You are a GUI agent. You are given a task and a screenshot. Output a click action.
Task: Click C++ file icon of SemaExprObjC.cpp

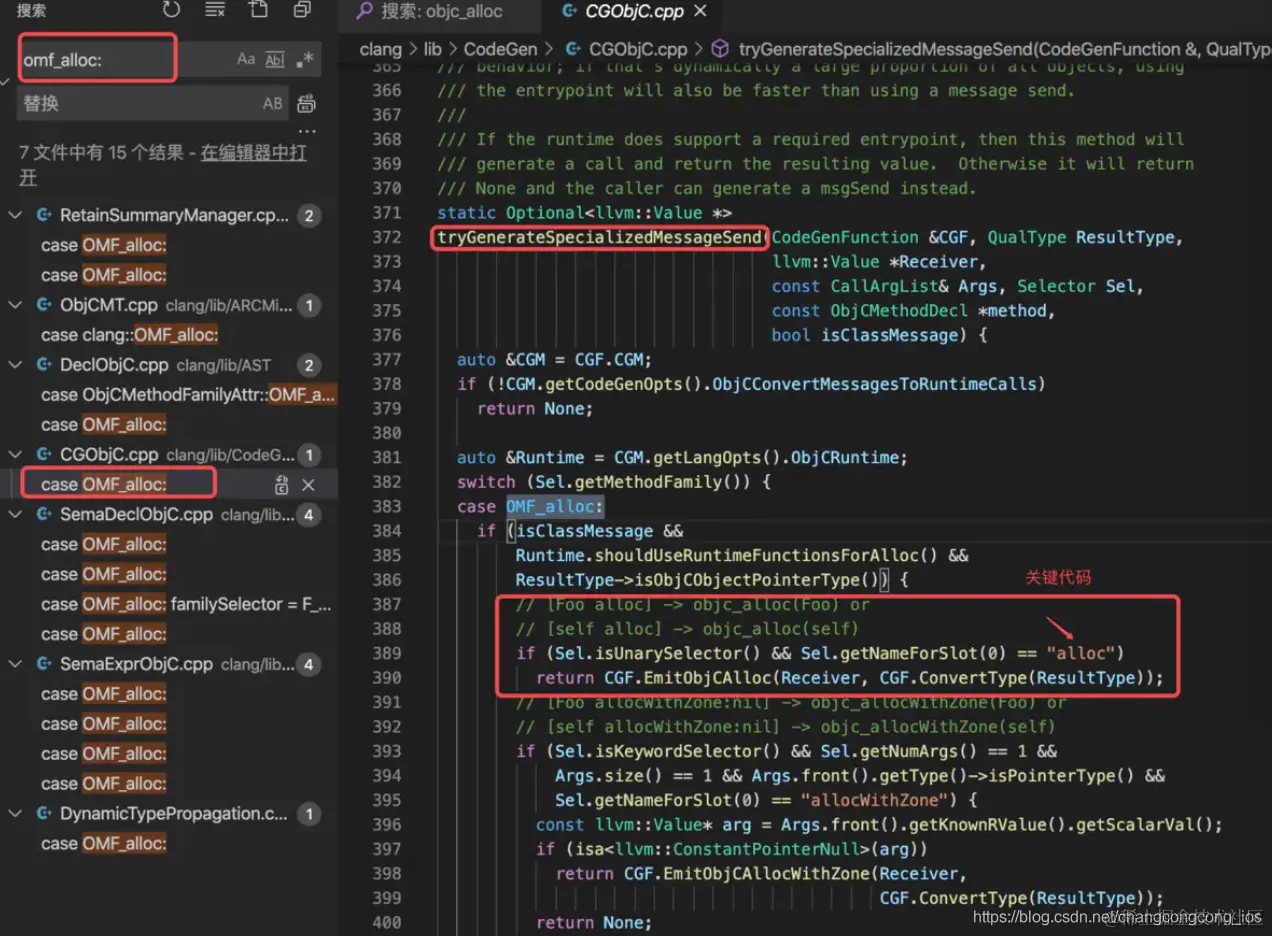43,664
